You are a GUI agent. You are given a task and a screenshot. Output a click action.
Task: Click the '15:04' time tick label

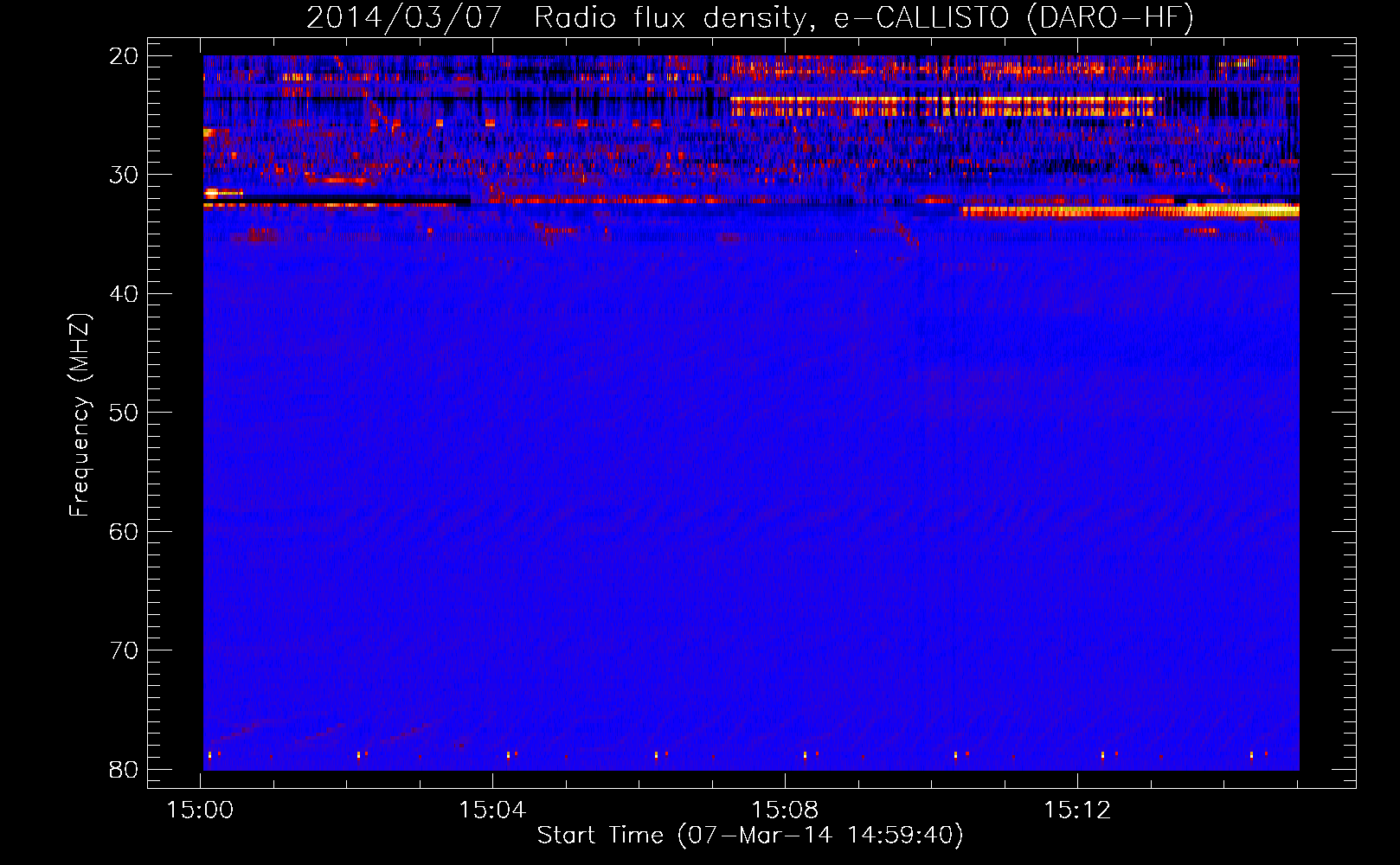[x=492, y=811]
